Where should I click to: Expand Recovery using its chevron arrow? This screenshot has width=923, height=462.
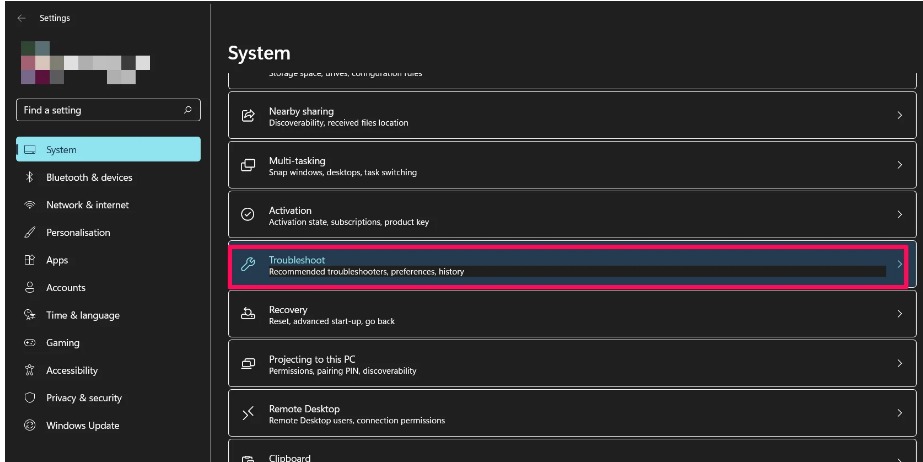(899, 314)
